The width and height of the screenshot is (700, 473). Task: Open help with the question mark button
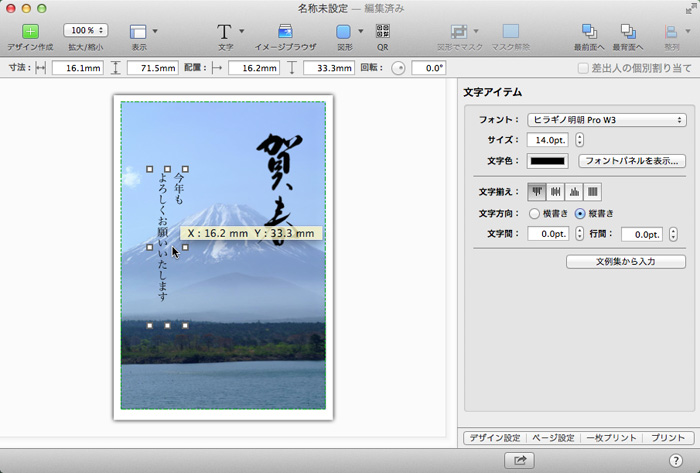[x=676, y=459]
